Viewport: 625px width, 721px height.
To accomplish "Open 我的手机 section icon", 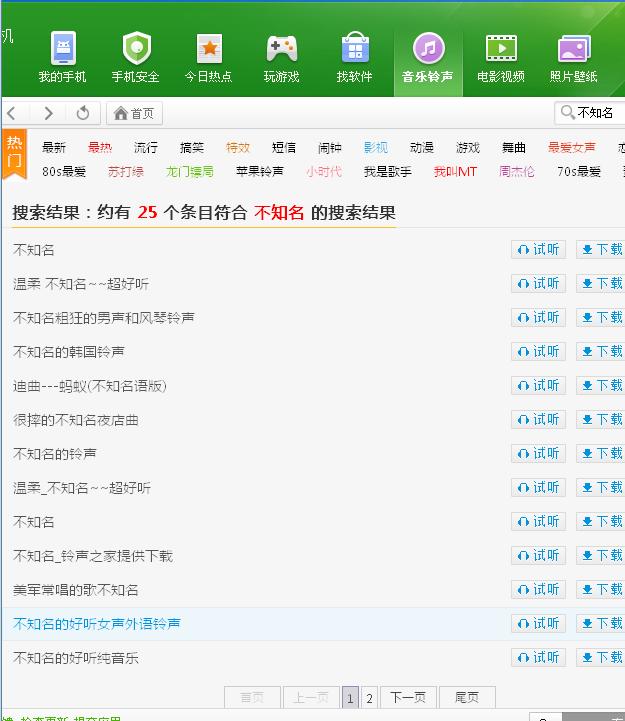I will click(x=63, y=48).
